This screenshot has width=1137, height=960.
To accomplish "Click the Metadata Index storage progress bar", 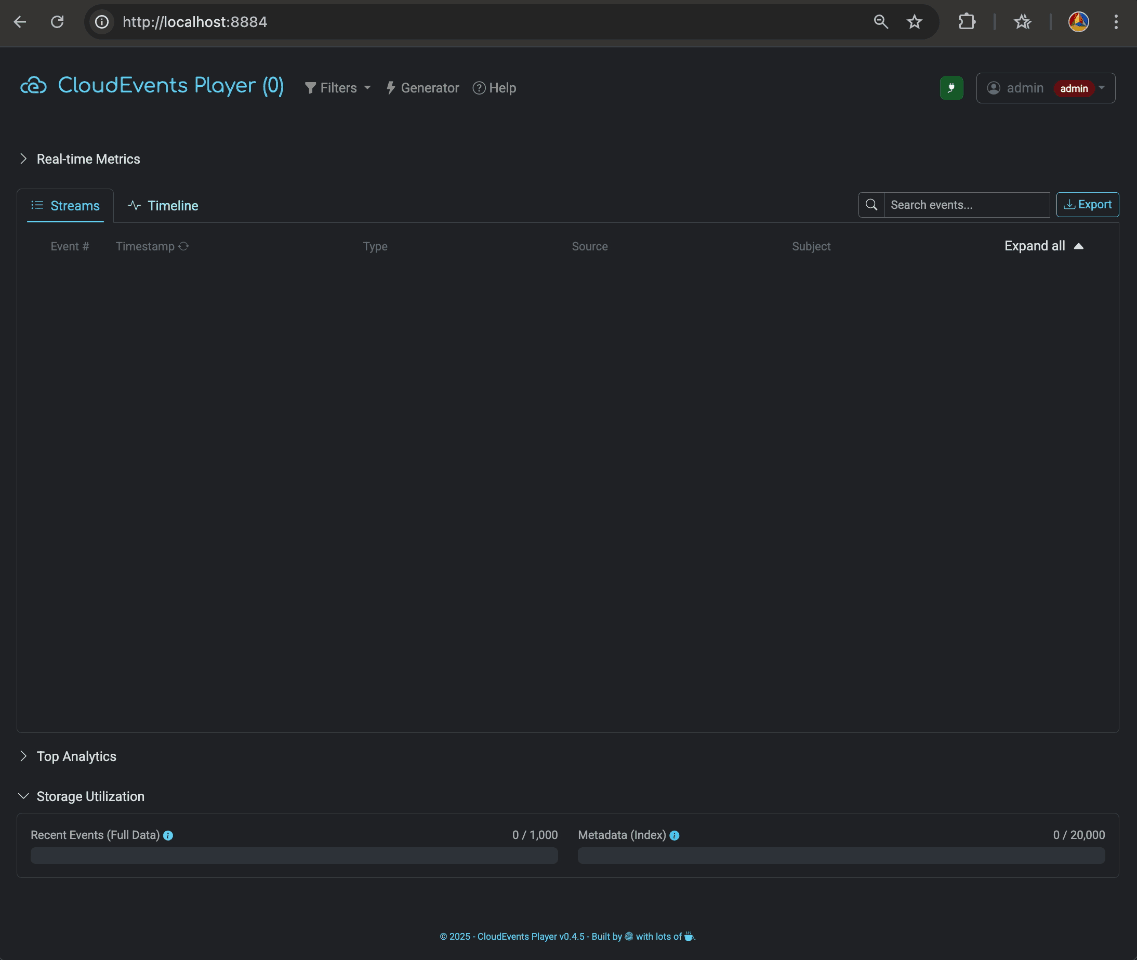I will coord(841,855).
